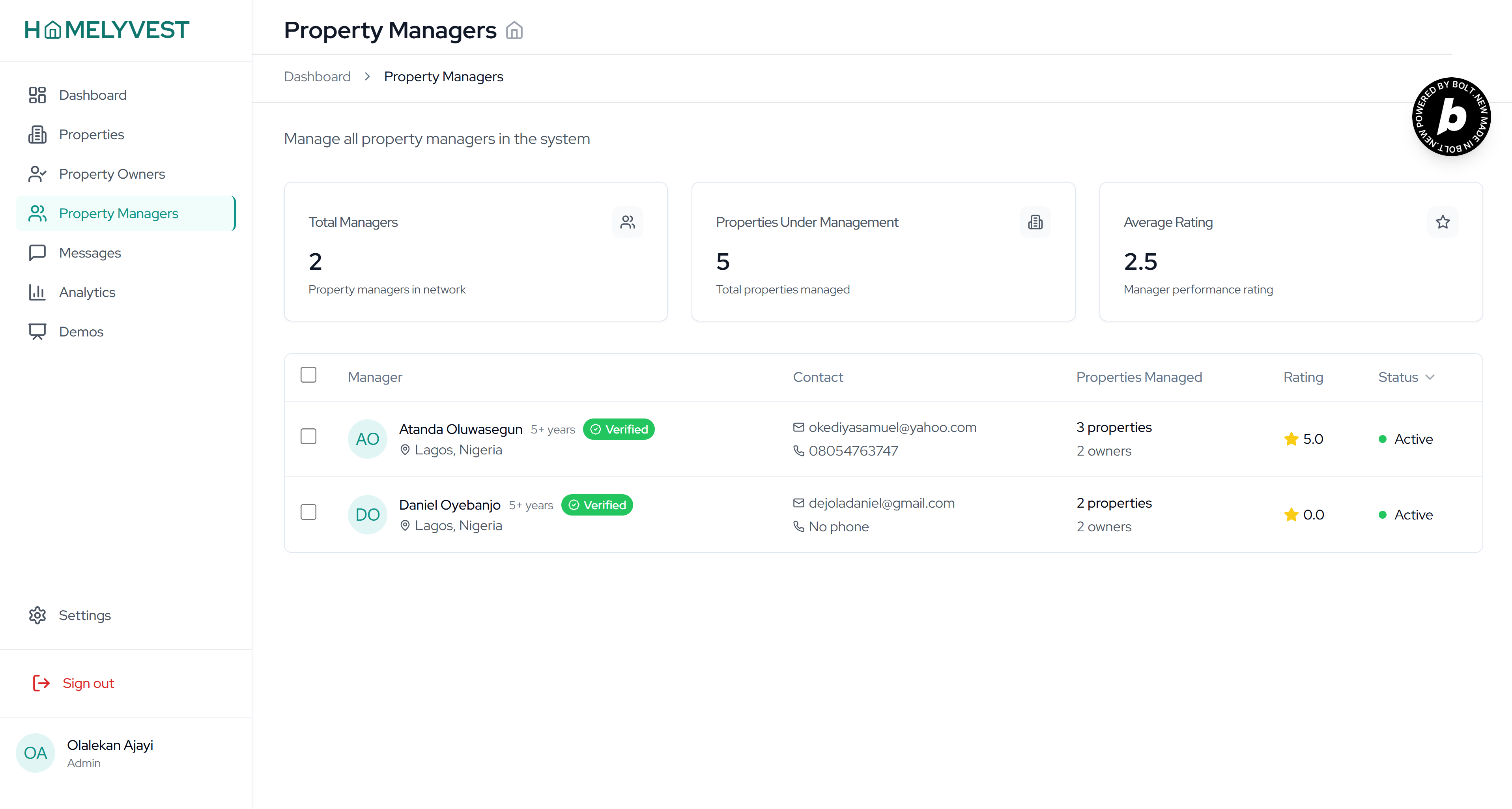
Task: Select Daniel Oyebanjo's row checkbox
Action: point(308,512)
